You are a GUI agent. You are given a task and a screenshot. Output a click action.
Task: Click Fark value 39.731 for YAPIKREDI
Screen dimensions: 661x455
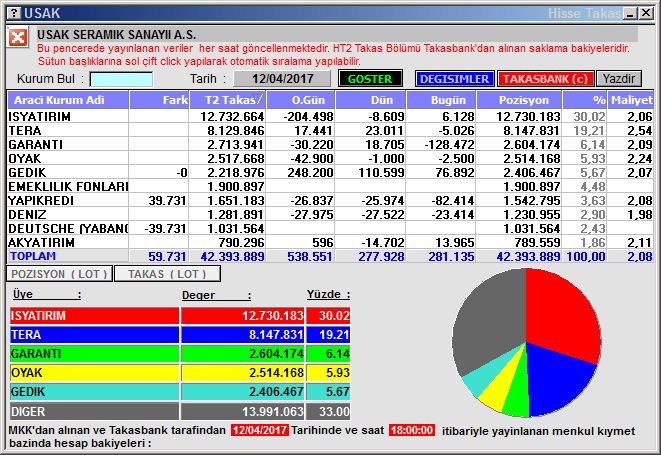(x=167, y=200)
